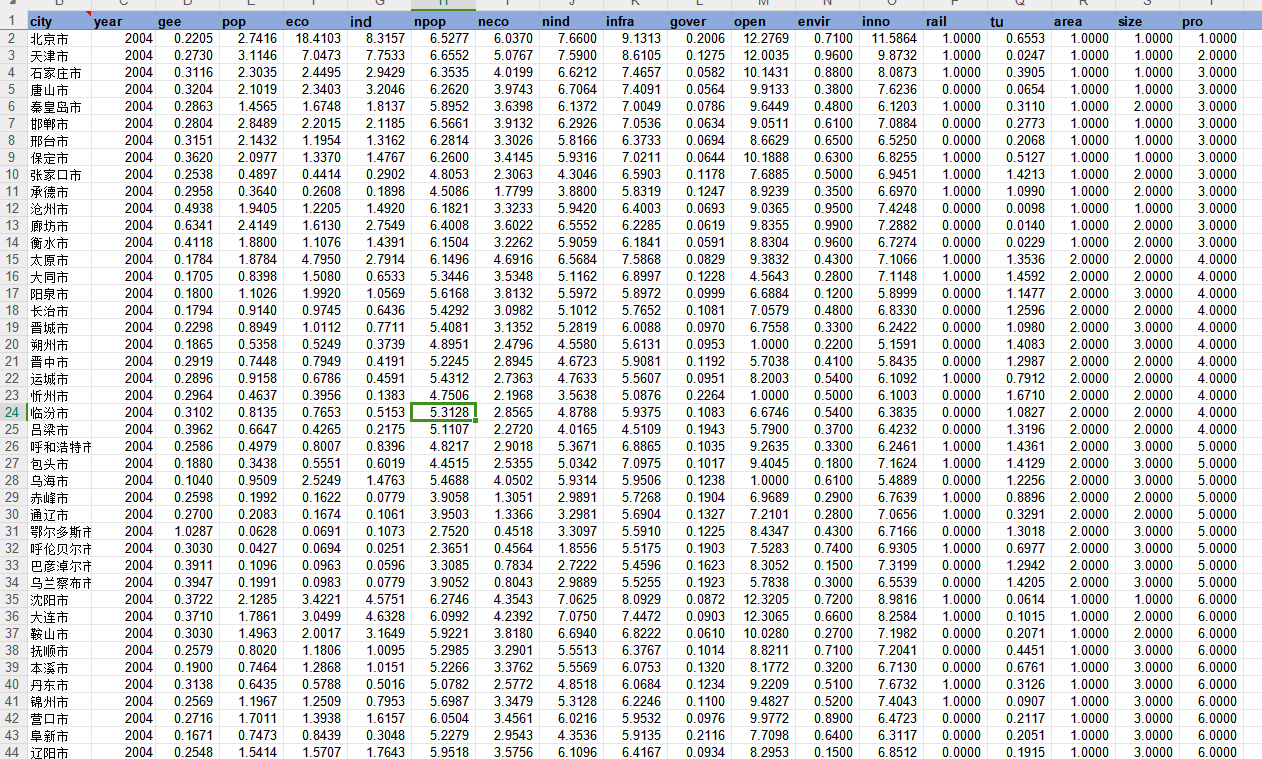
Task: Click the city cell 辽阳市
Action: click(58, 752)
